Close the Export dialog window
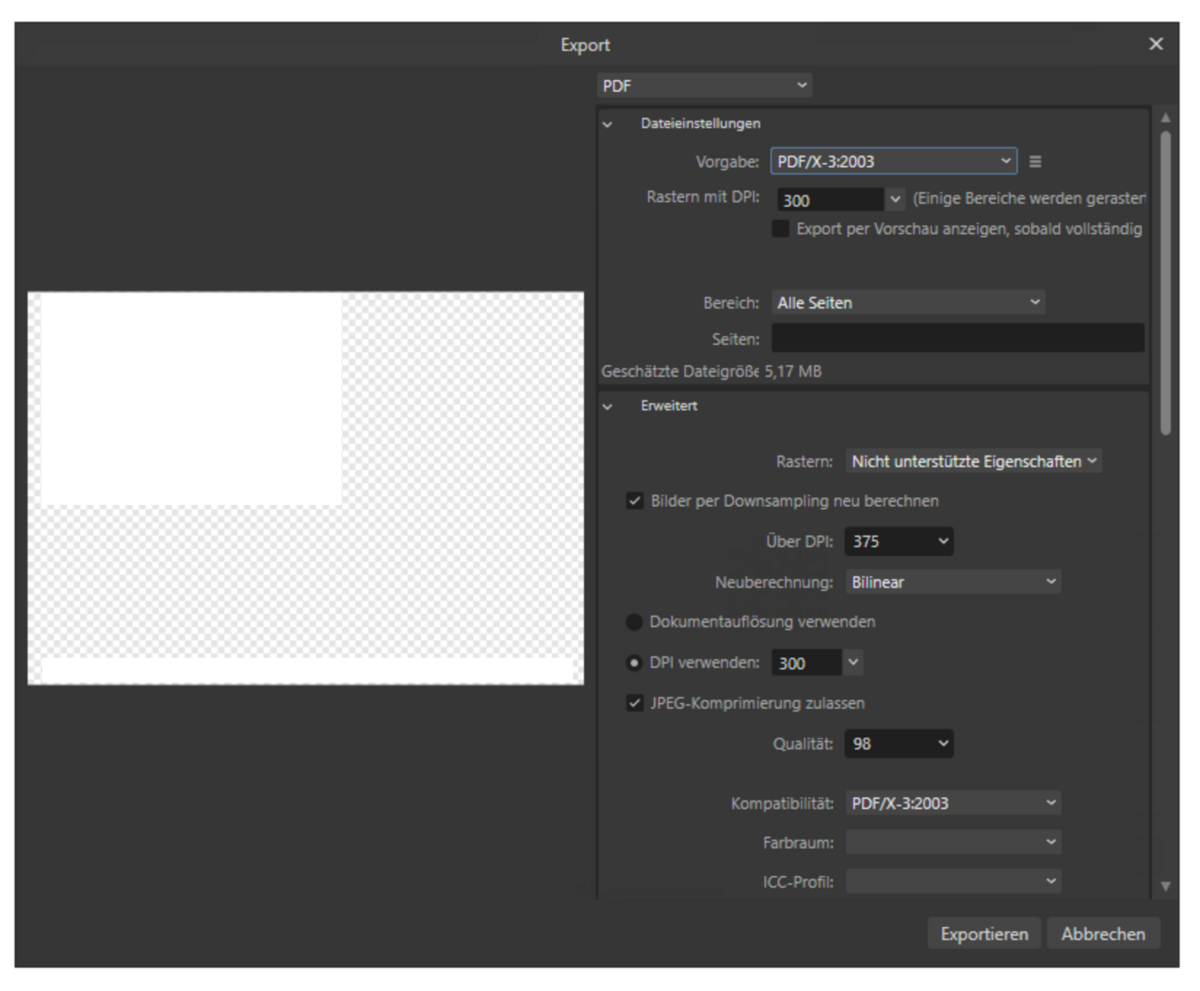 point(1156,44)
